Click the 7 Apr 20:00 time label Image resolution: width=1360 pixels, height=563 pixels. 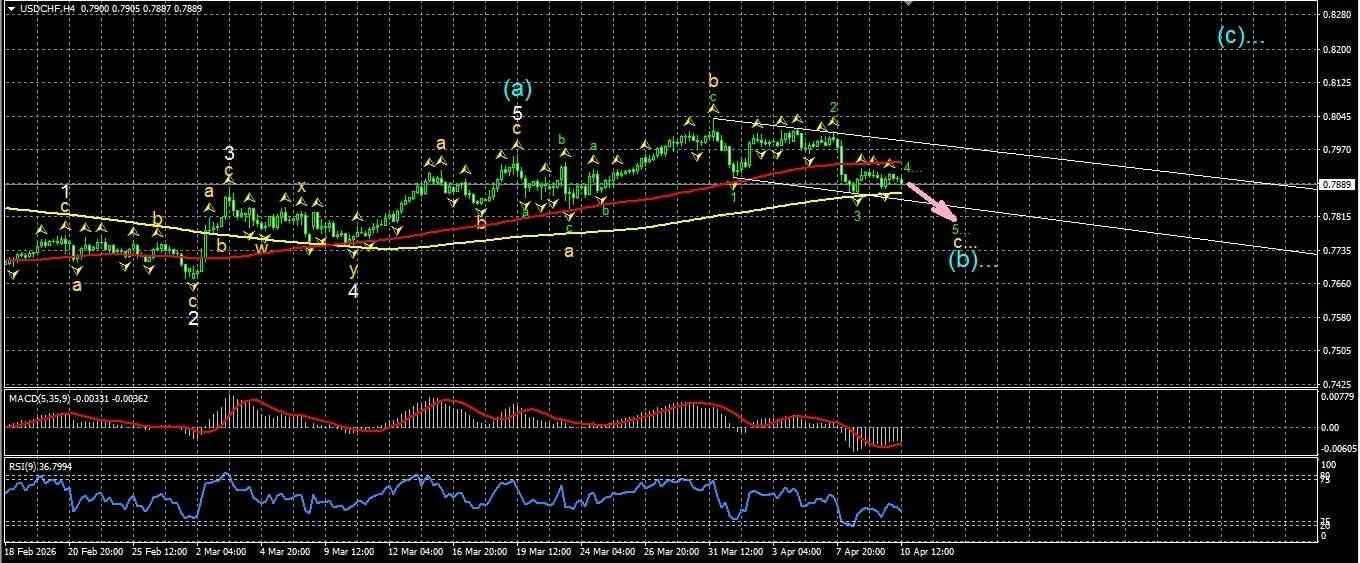(x=862, y=552)
